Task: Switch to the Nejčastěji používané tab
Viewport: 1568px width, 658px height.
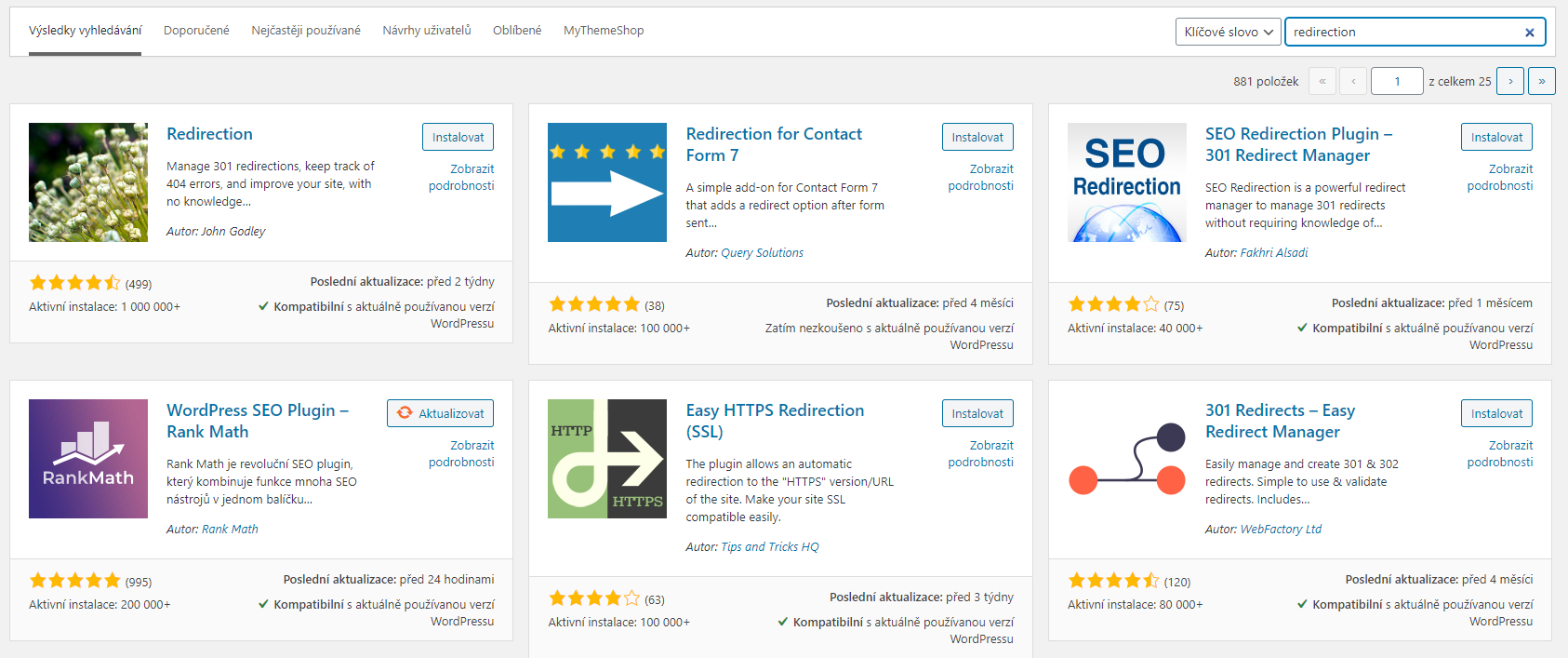Action: click(306, 31)
